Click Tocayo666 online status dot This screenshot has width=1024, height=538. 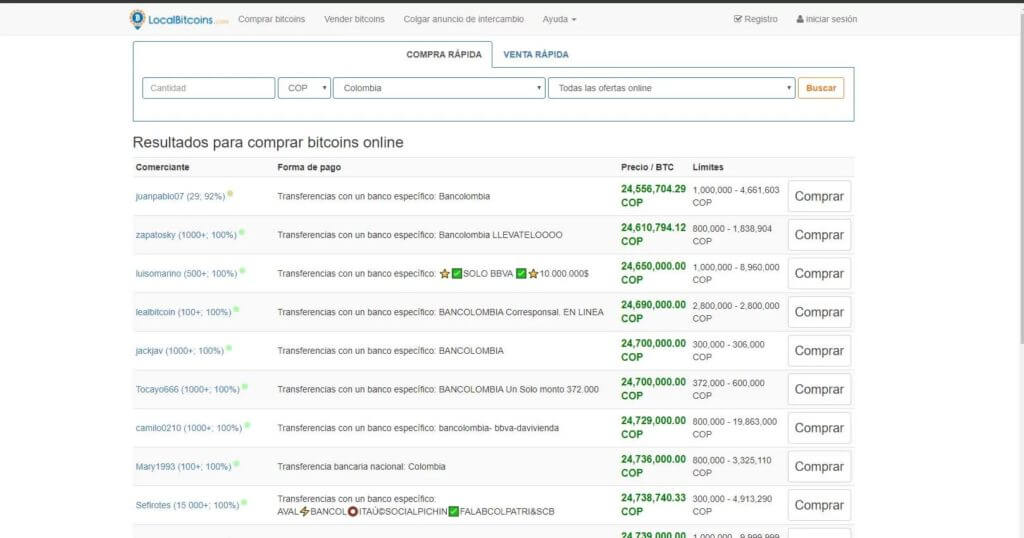(x=245, y=387)
